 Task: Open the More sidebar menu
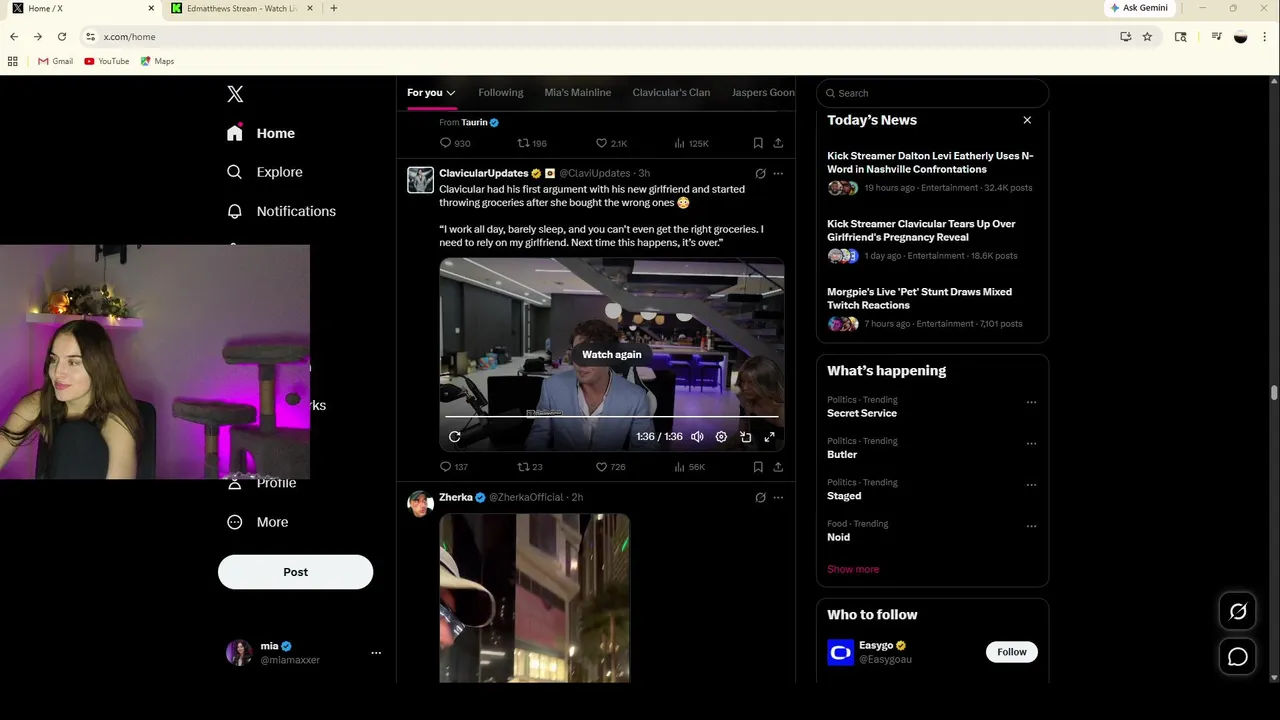click(x=258, y=522)
